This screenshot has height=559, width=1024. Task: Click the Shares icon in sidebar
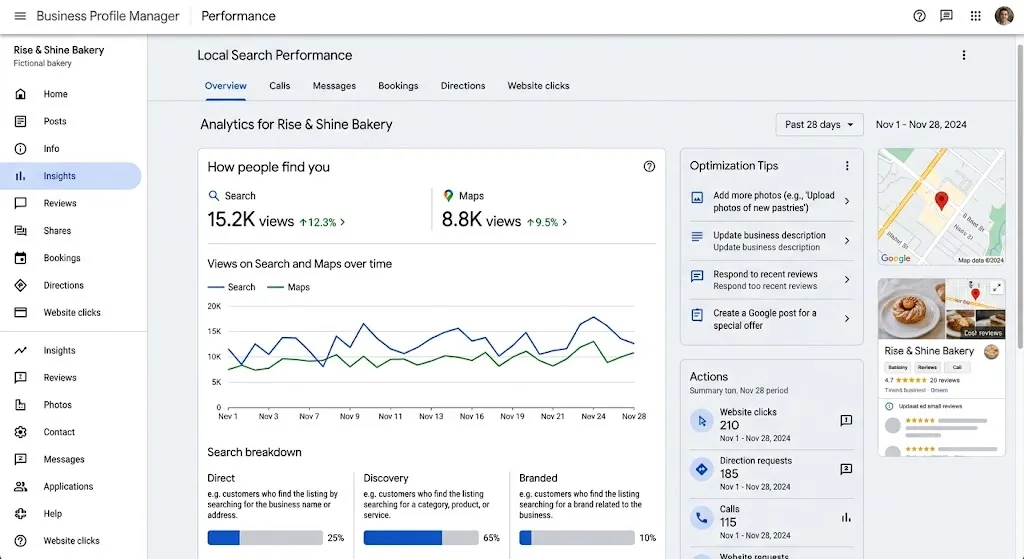[x=20, y=231]
